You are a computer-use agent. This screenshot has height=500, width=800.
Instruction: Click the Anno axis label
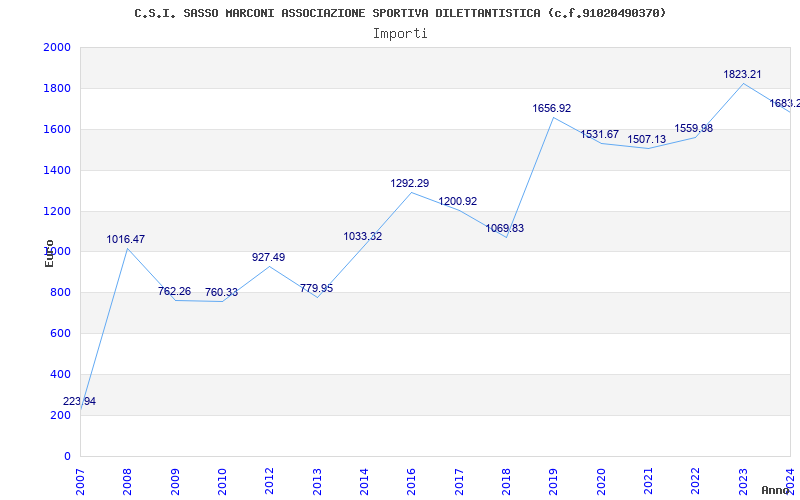click(777, 490)
